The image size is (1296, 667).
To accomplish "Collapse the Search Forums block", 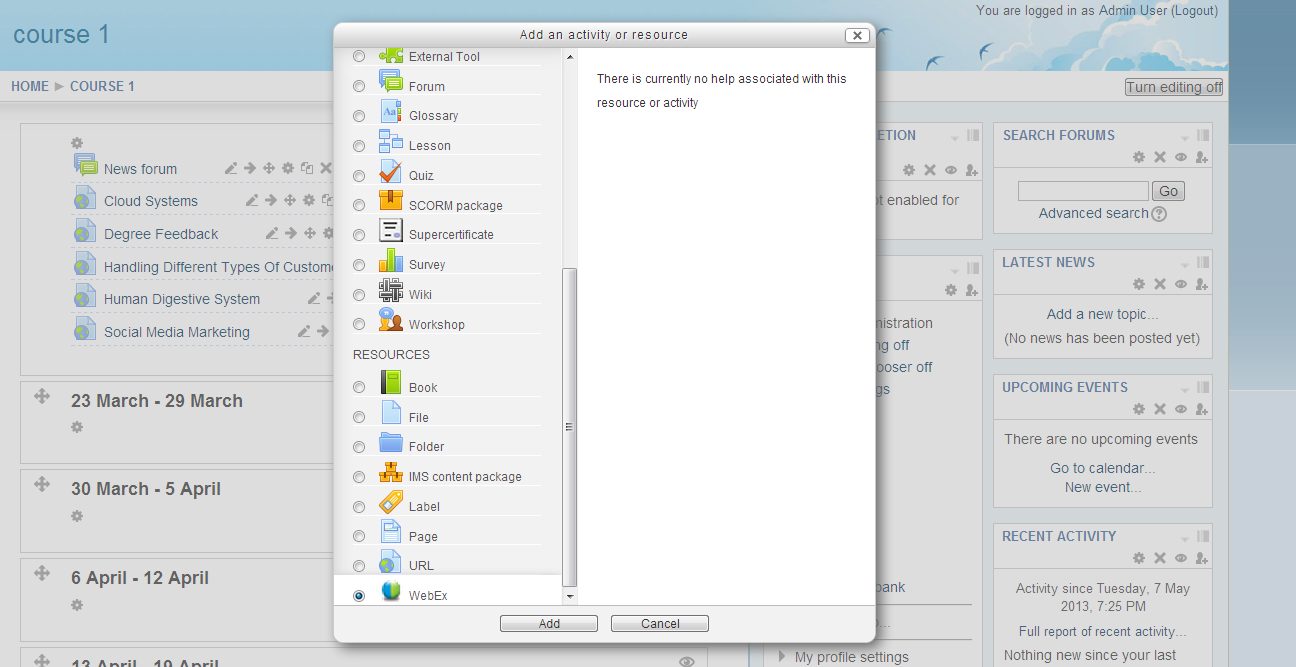I will click(1185, 136).
